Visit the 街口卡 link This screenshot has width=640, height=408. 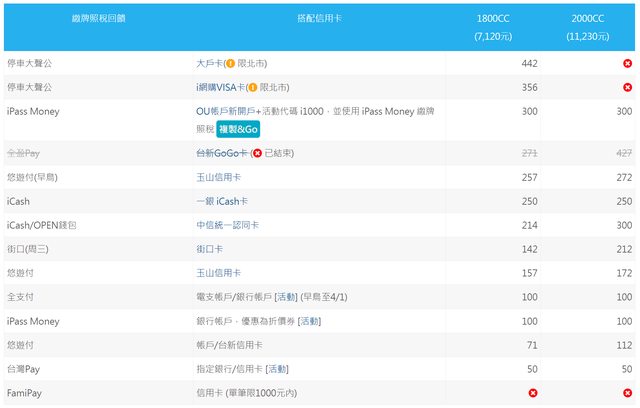[x=211, y=249]
